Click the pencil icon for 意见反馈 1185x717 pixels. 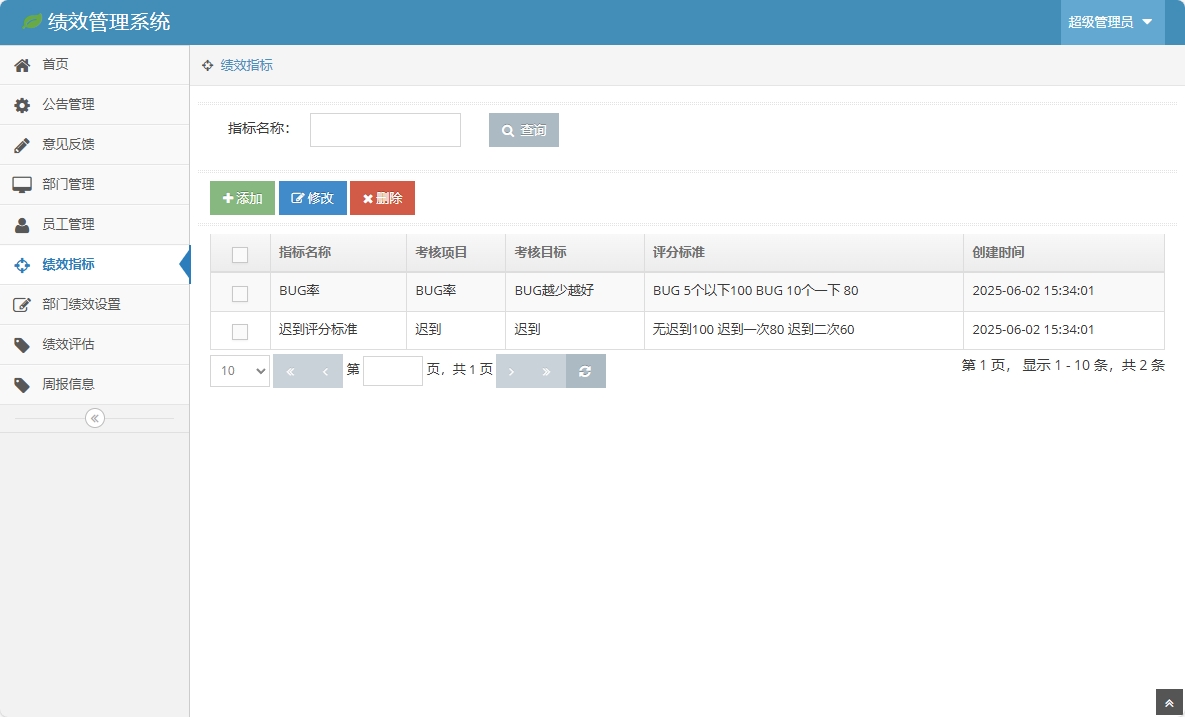tap(22, 145)
